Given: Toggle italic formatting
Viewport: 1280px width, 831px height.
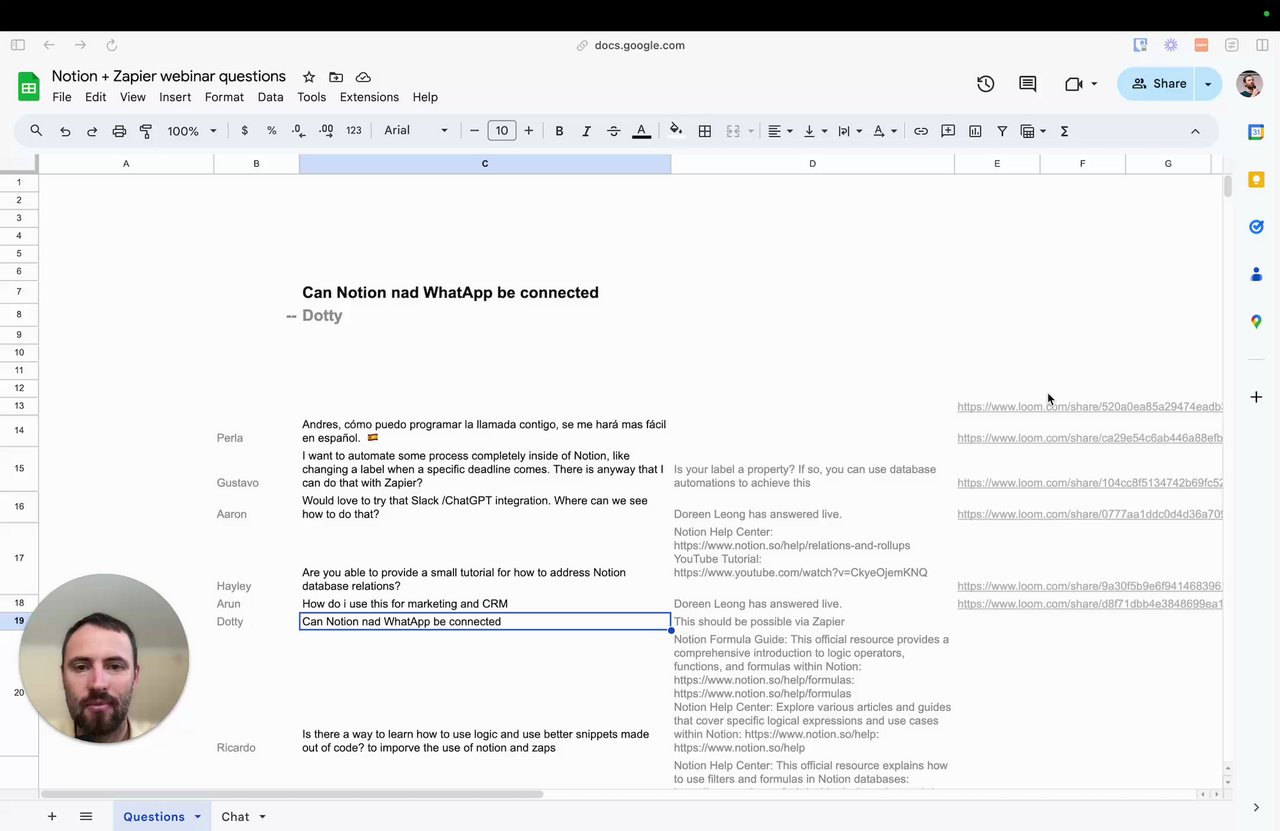Looking at the screenshot, I should [x=586, y=131].
